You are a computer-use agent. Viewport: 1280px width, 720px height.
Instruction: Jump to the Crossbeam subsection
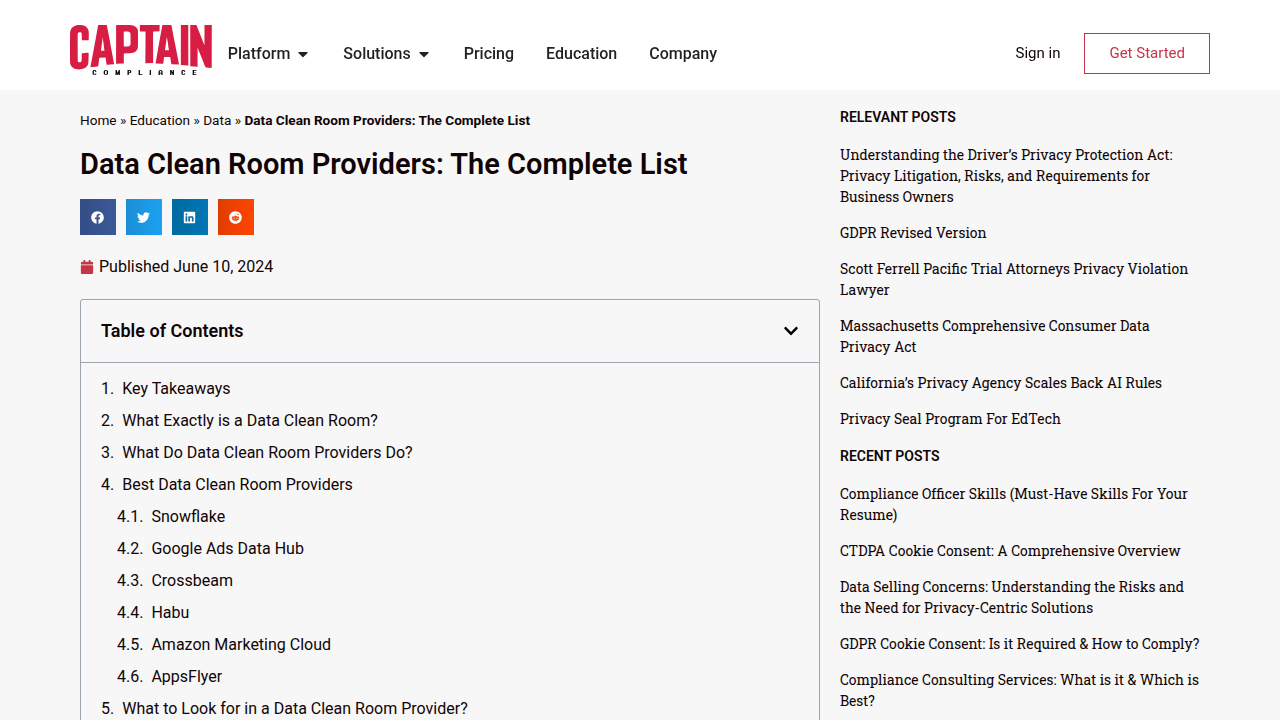pos(192,580)
